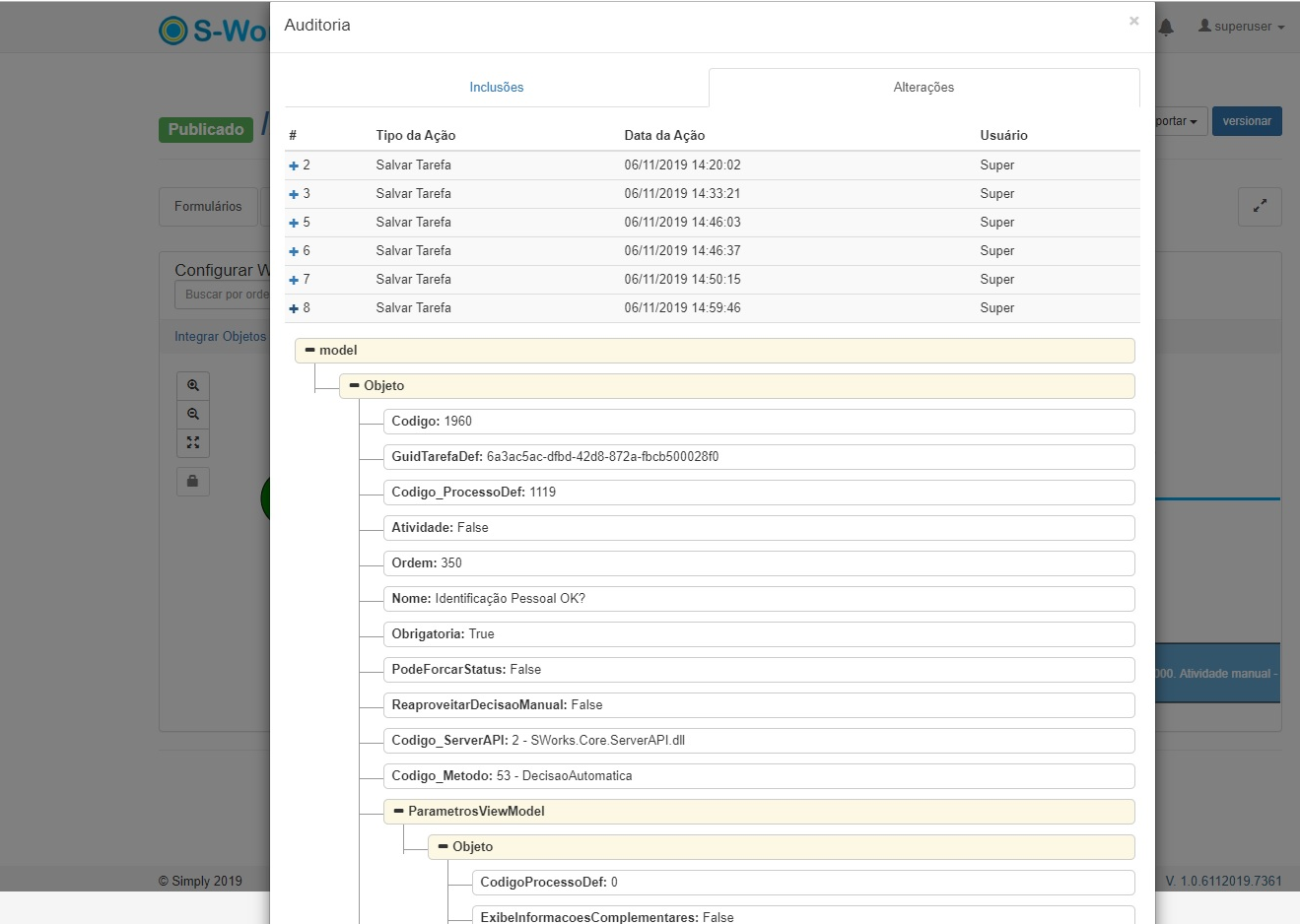
Task: Select the date 06/11/2019 14:33:21
Action: click(x=682, y=194)
